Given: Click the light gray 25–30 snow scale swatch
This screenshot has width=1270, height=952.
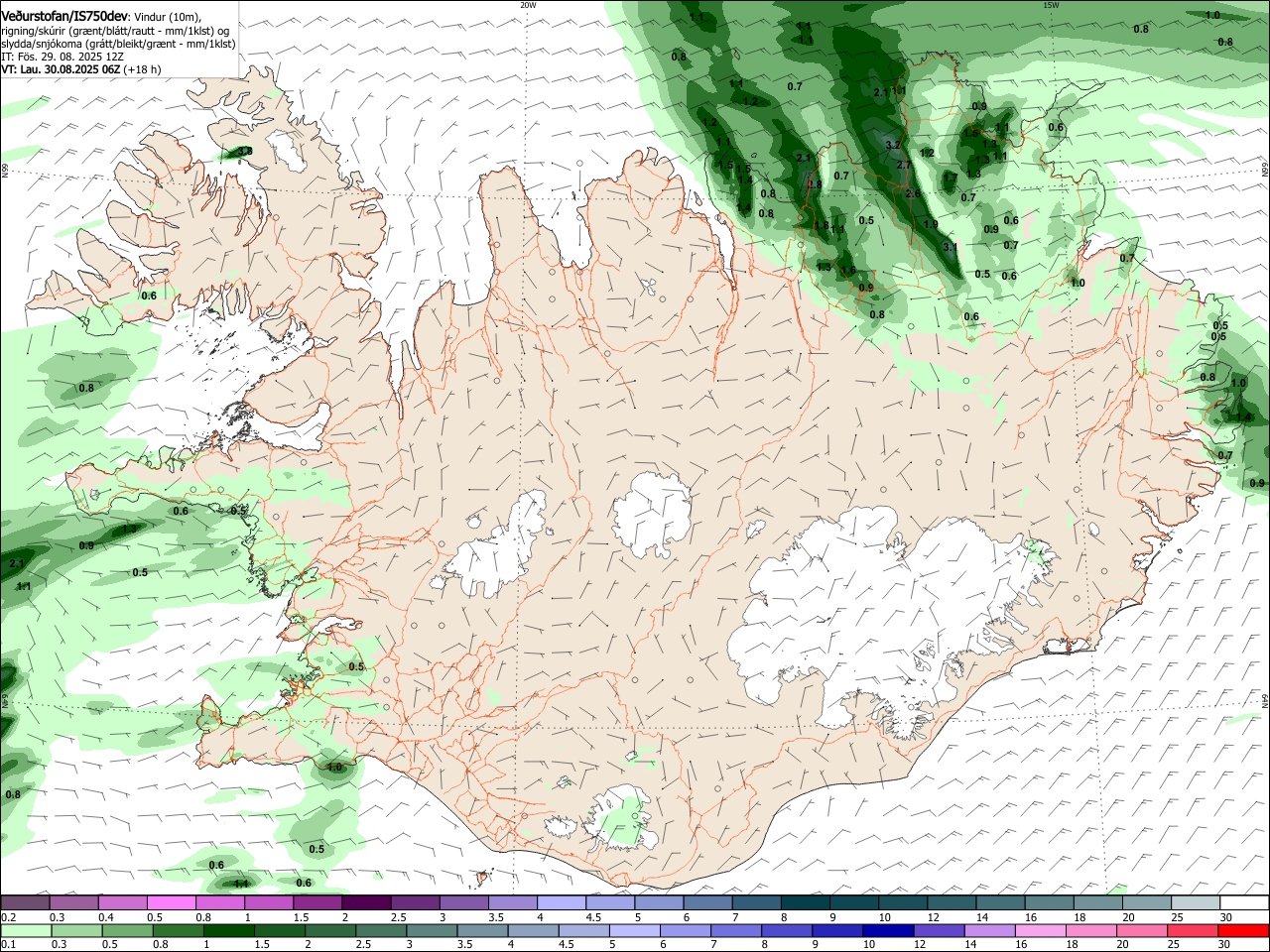Looking at the screenshot, I should coord(1195,903).
